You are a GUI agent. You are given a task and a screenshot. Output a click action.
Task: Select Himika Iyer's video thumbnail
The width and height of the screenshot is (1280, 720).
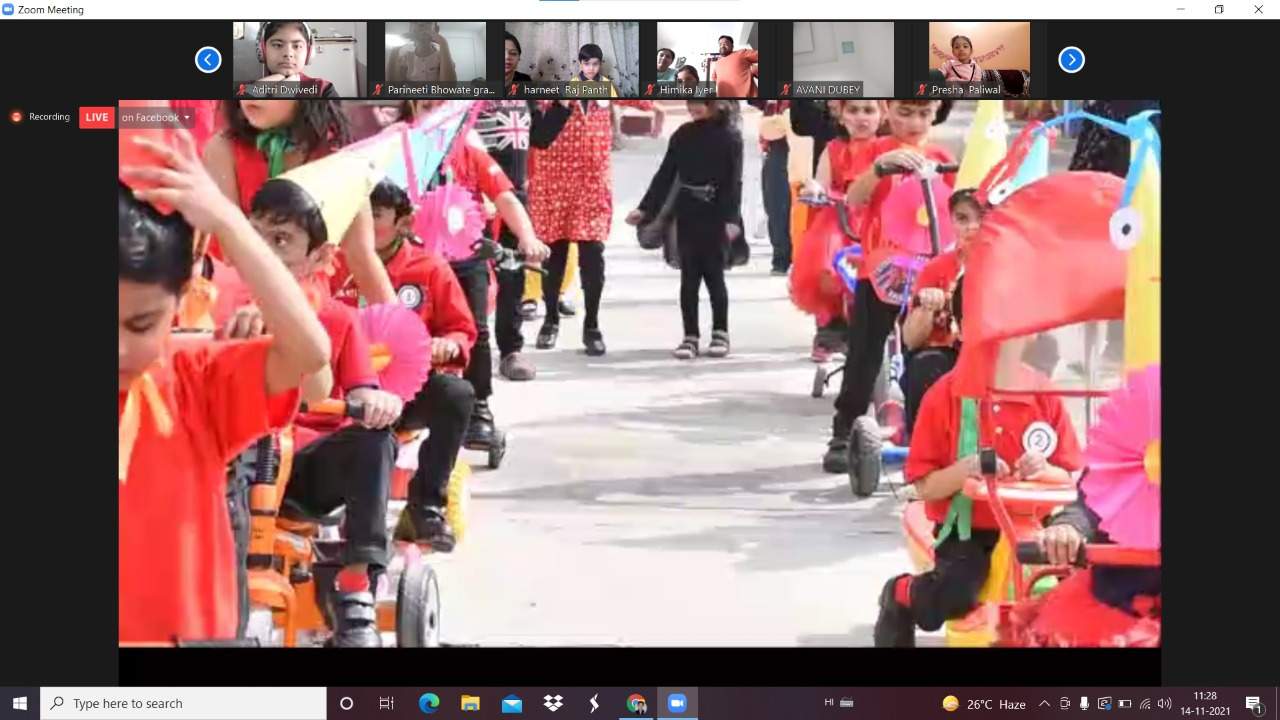tap(707, 59)
